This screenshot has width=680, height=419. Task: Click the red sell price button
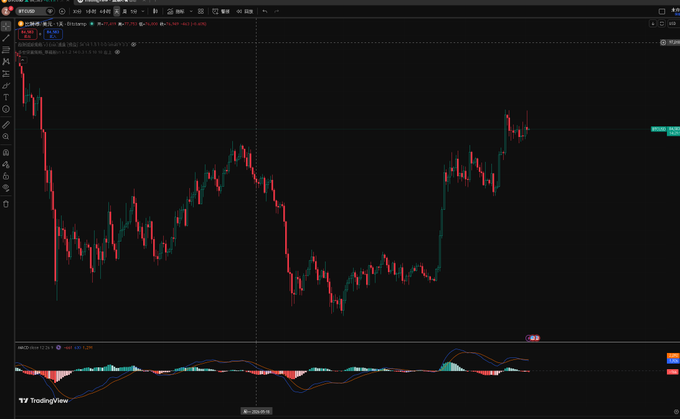click(x=27, y=34)
